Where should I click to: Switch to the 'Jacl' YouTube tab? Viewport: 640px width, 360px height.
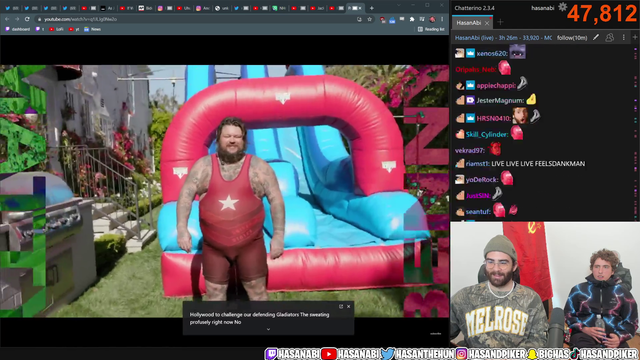(x=317, y=8)
